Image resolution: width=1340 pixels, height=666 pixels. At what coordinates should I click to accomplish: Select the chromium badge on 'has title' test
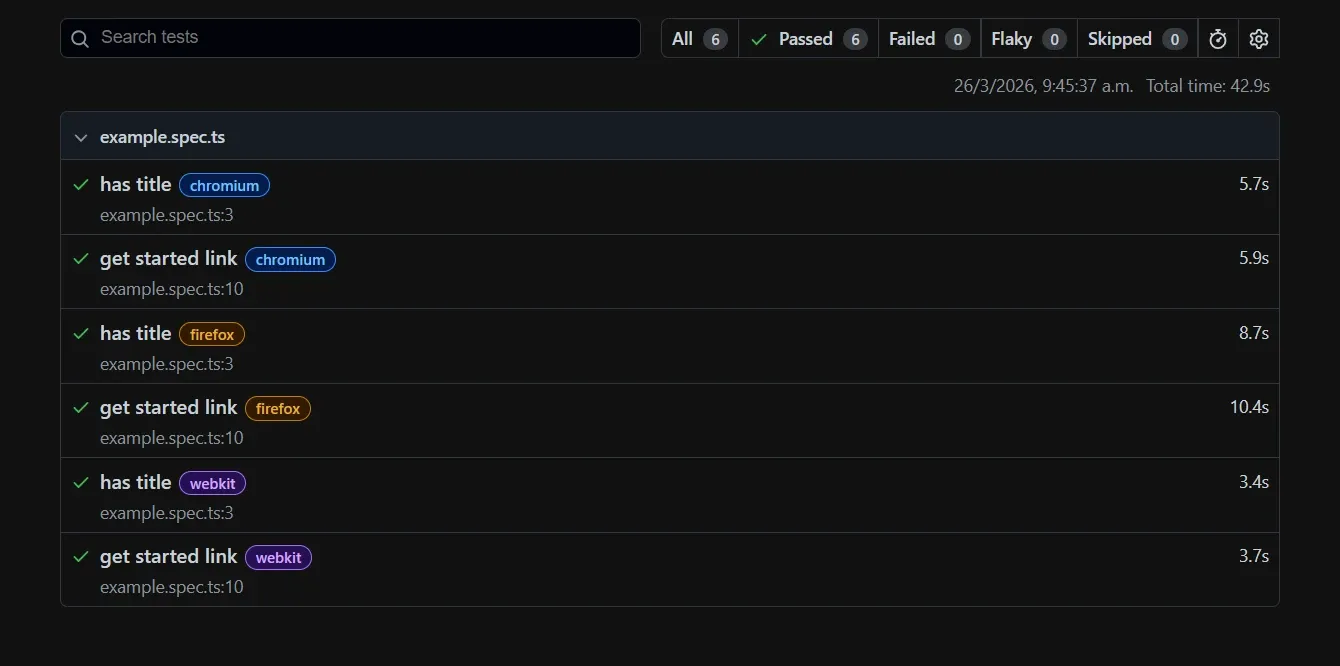[224, 185]
